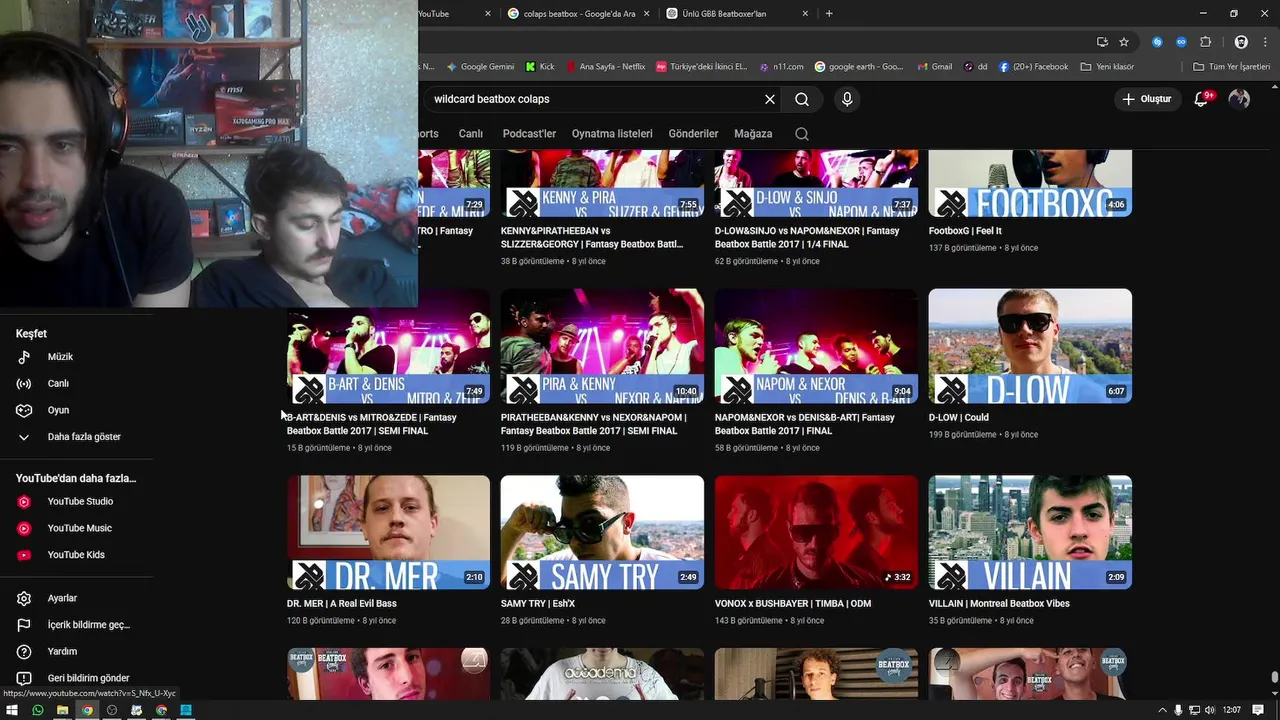
Task: Open D-LOW | Could video title
Action: [x=958, y=418]
